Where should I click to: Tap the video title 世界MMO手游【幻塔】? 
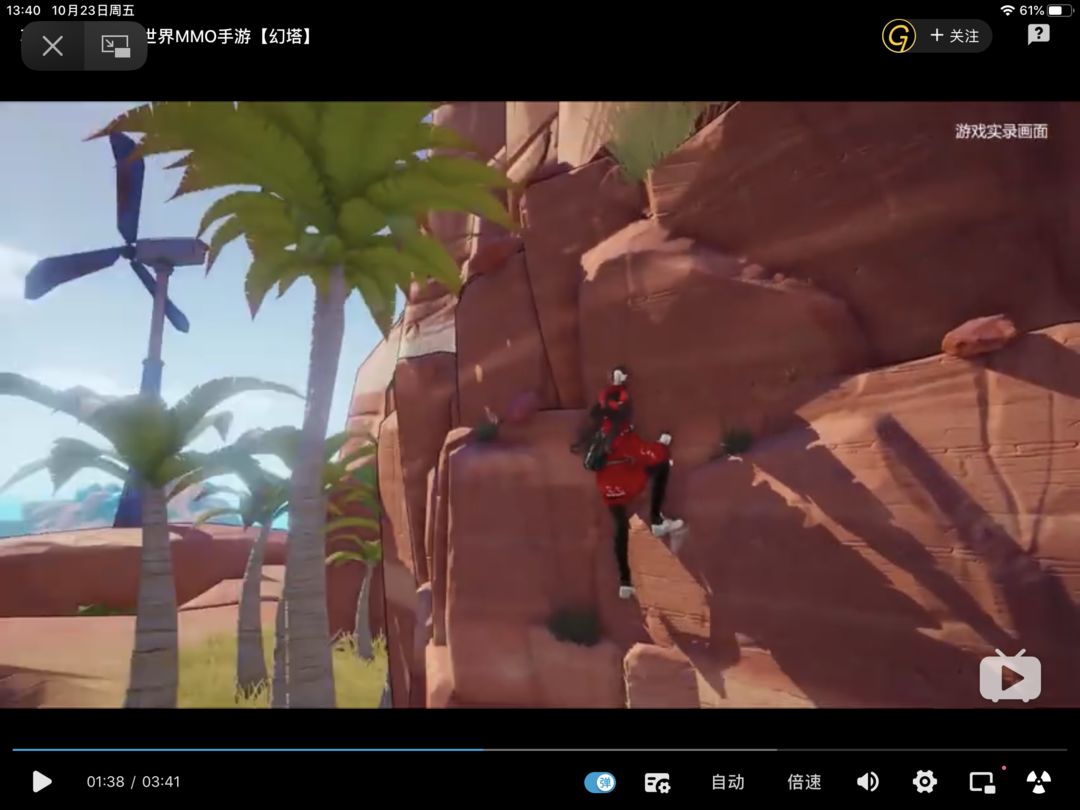click(231, 36)
